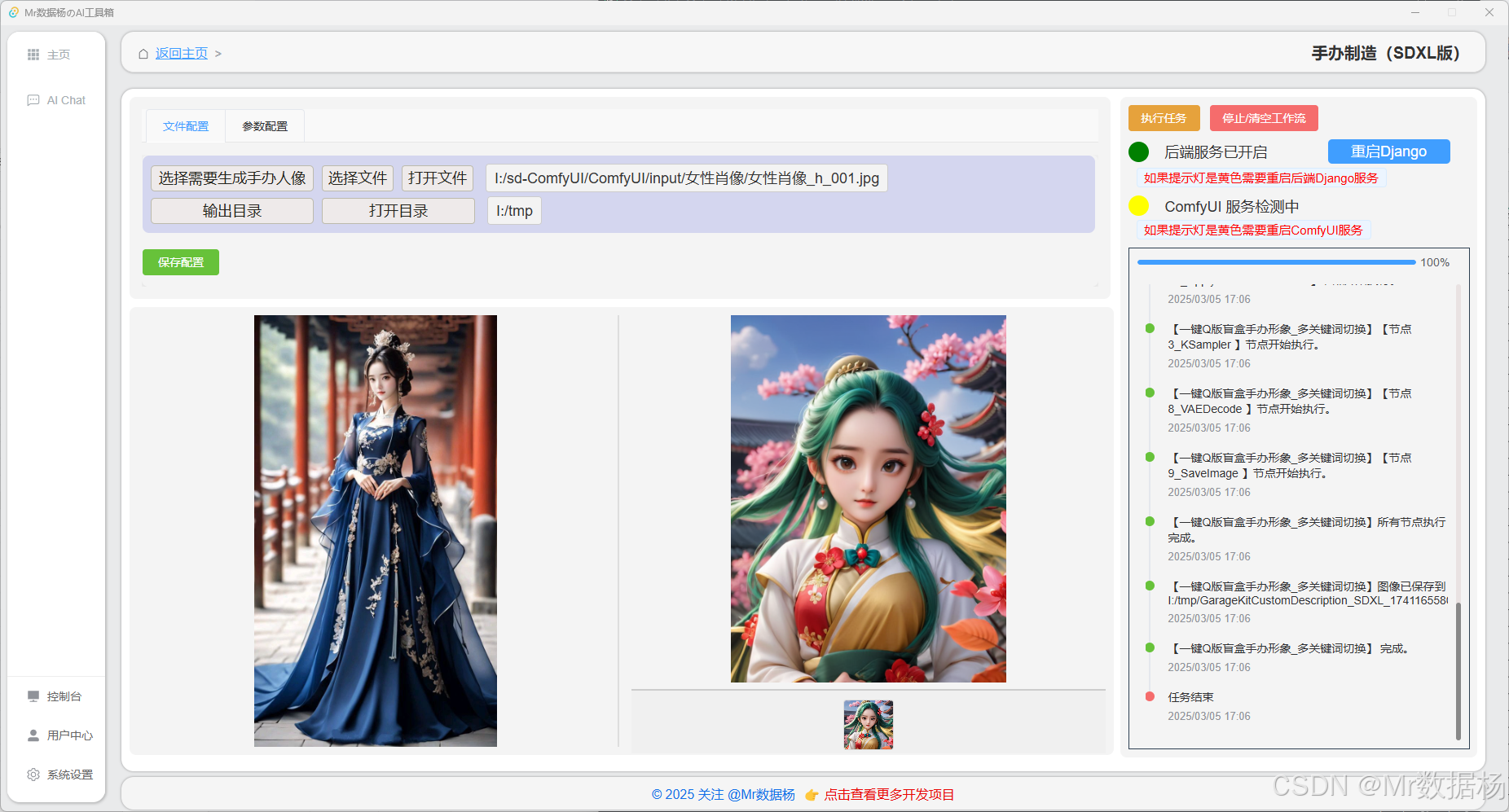1509x812 pixels.
Task: Click 如果提示灯是黄色需要重启ComfyUI服务 hint
Action: pos(1253,230)
